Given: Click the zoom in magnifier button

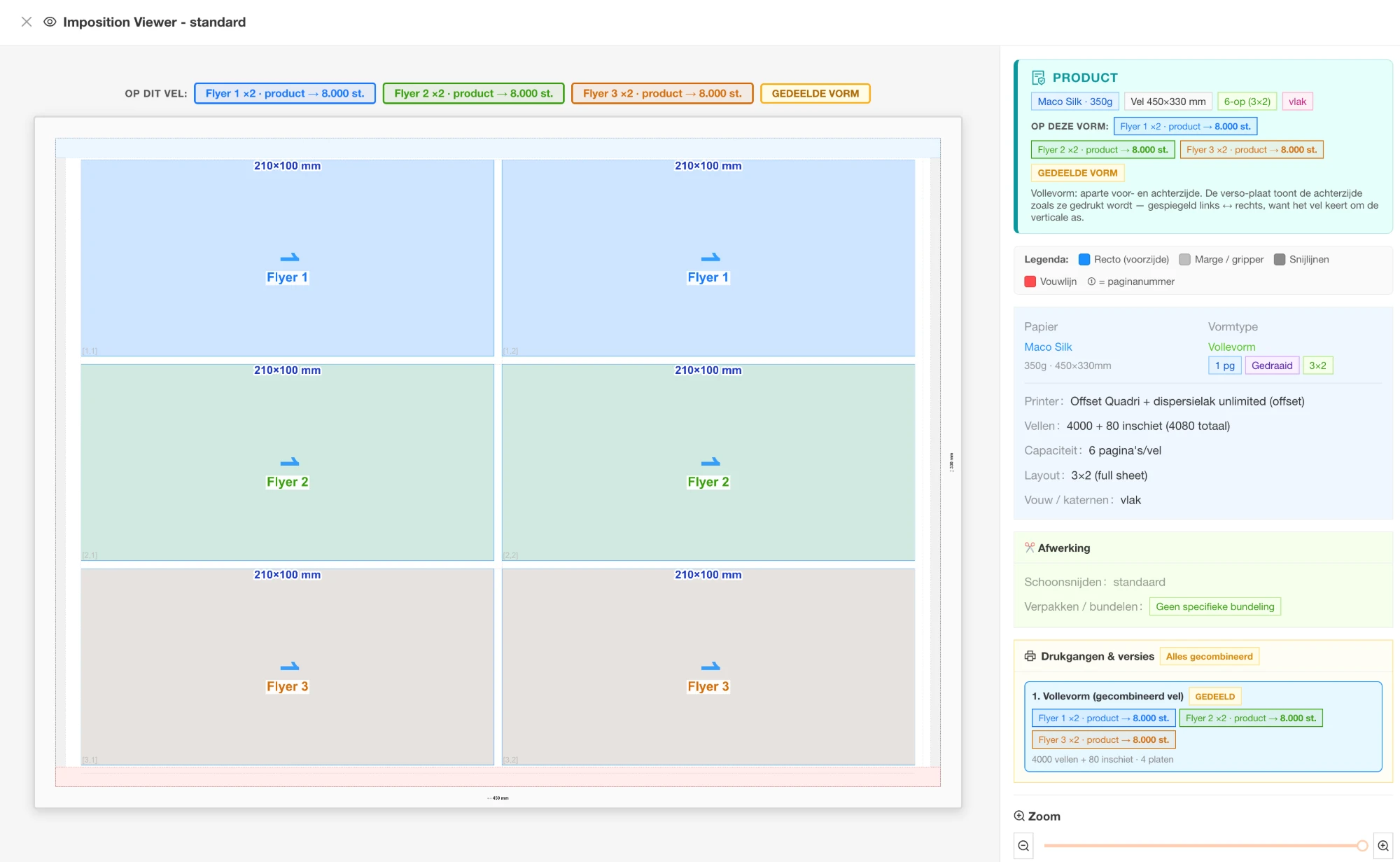Looking at the screenshot, I should pyautogui.click(x=1383, y=845).
